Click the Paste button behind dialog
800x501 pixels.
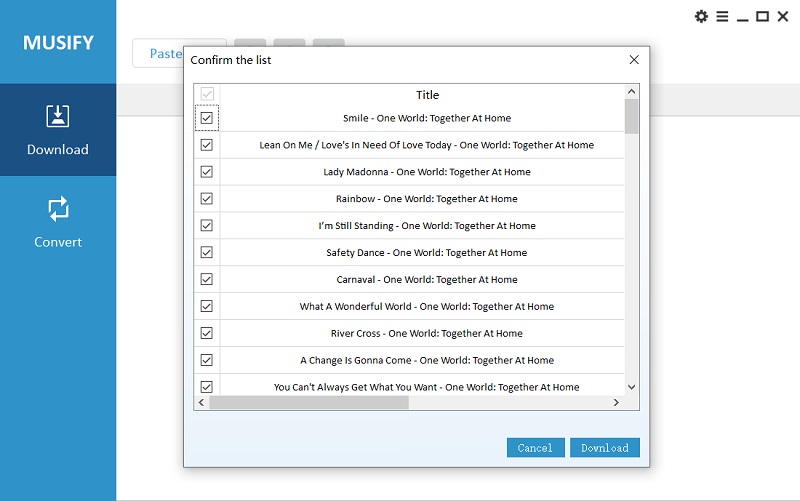coord(158,53)
